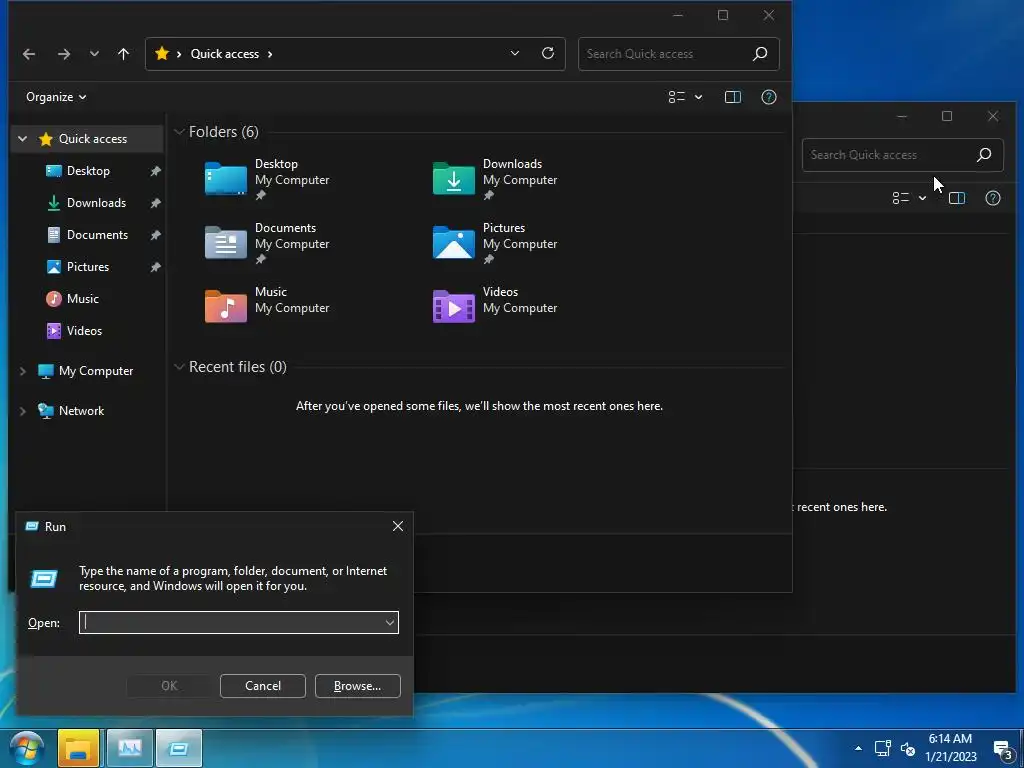This screenshot has width=1024, height=768.
Task: Collapse the Quick access tree node
Action: 22,138
